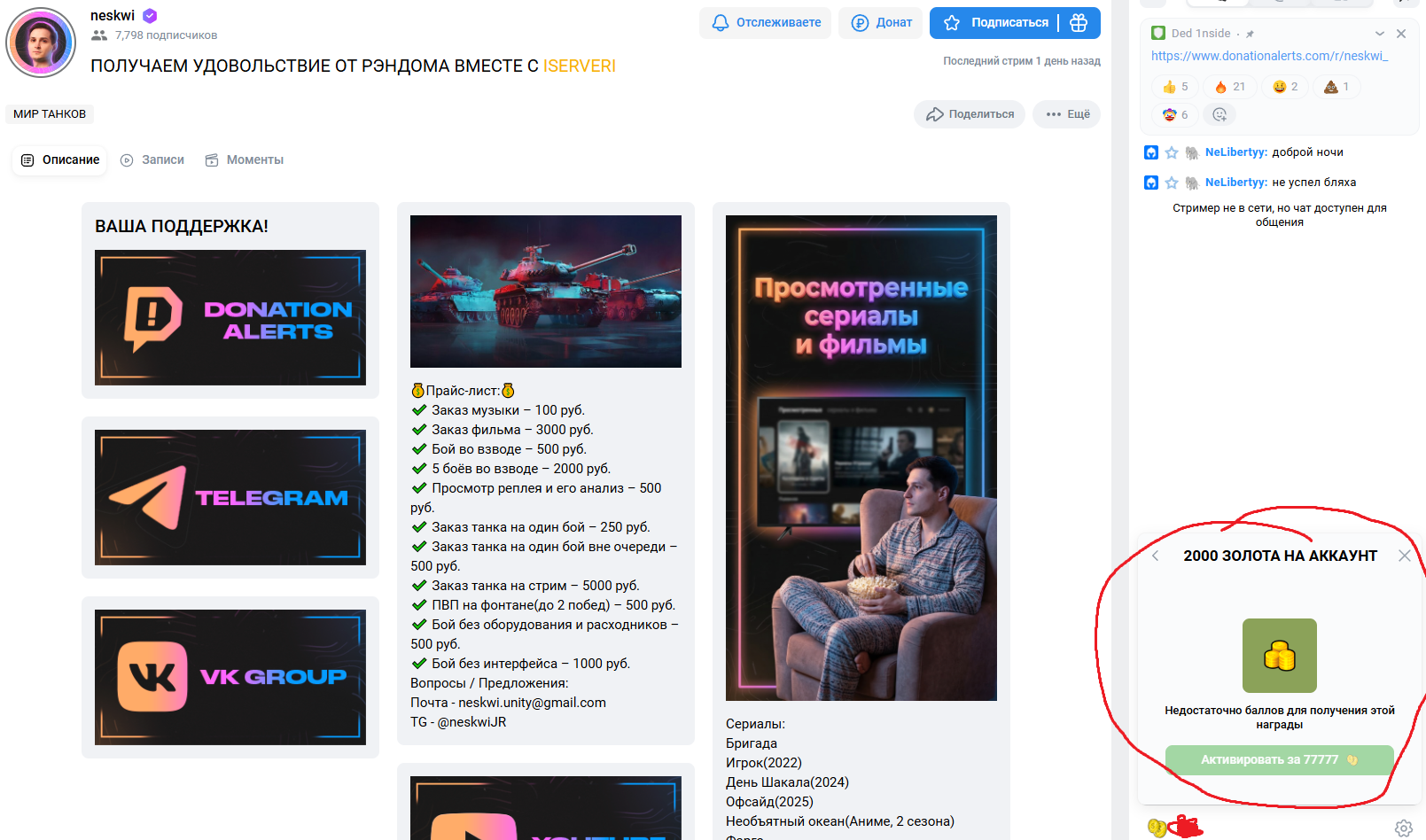Click the 'ВАША ПОДДЕРЖКА!' heading
1426x840 pixels.
182,227
